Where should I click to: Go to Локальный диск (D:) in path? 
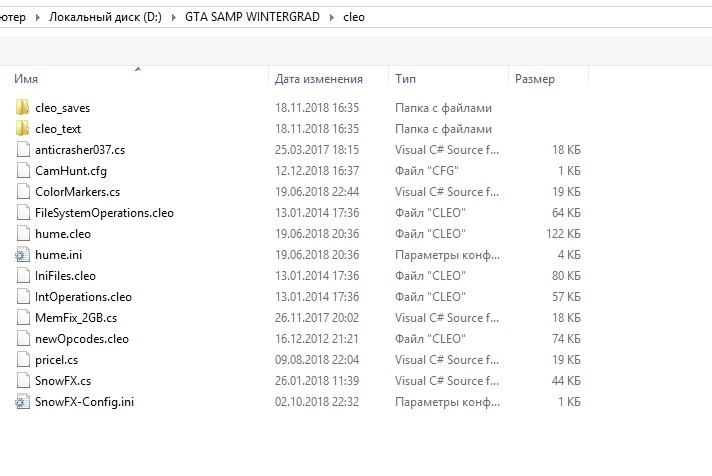pyautogui.click(x=105, y=18)
